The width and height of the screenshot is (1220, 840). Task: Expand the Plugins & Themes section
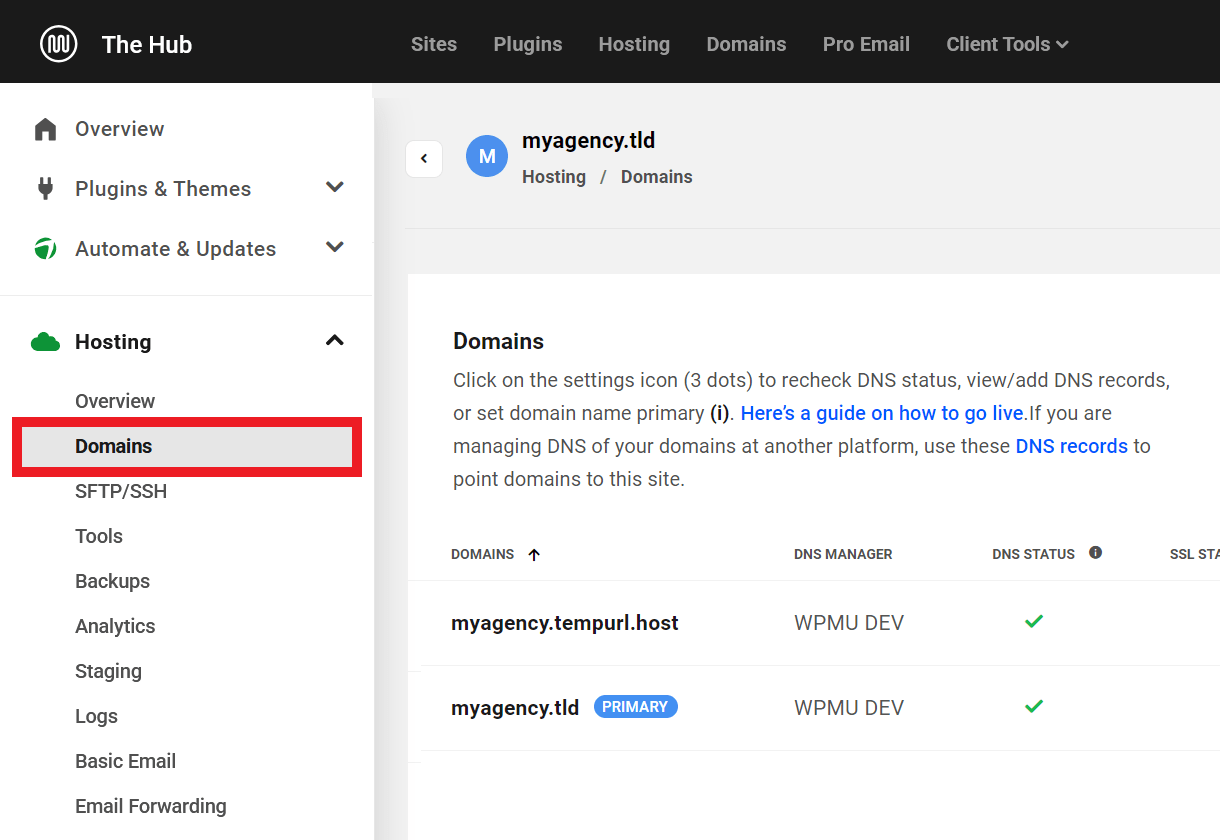pos(335,188)
